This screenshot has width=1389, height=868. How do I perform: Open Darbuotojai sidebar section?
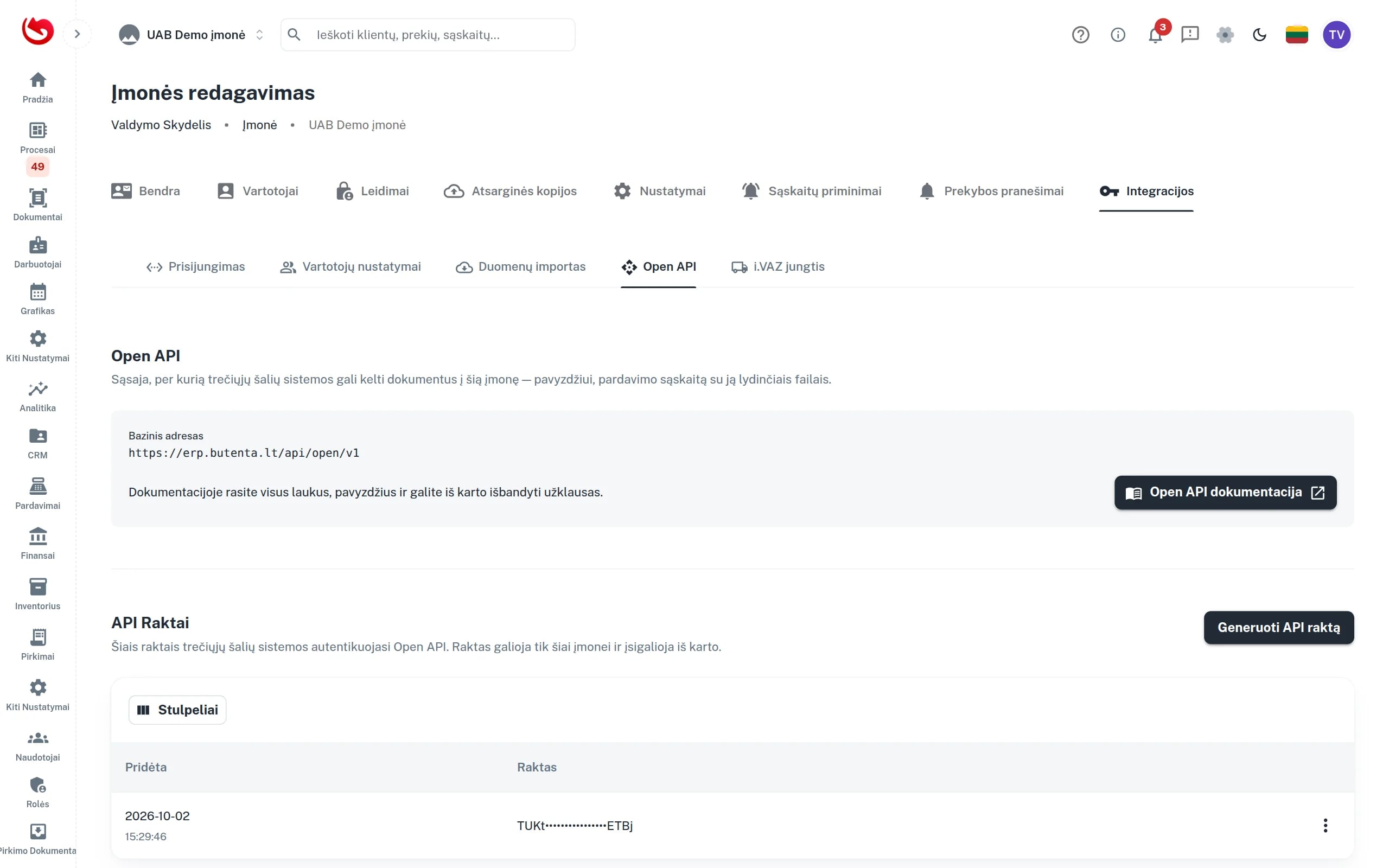click(x=37, y=252)
